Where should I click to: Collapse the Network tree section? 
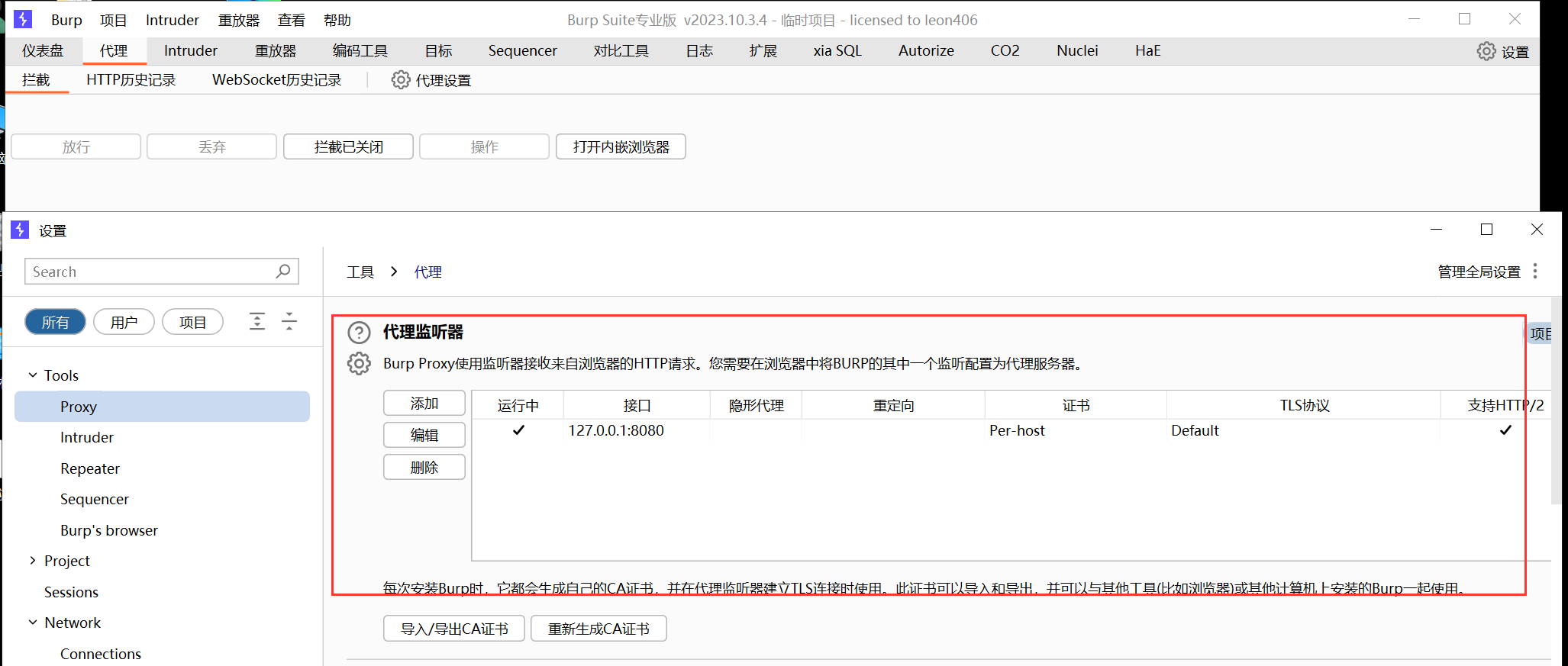[x=33, y=622]
